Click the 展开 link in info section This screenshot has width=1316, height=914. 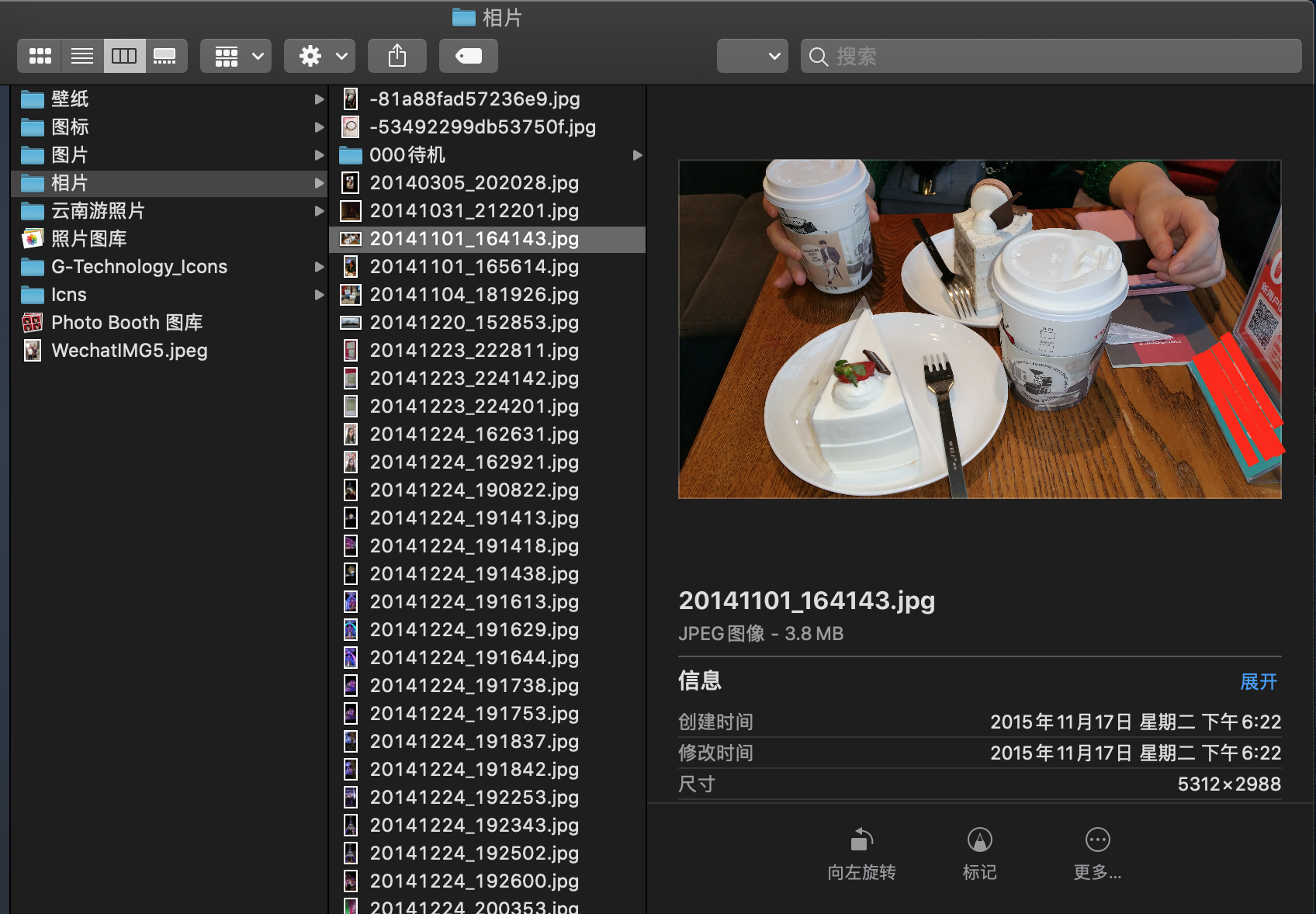point(1258,682)
